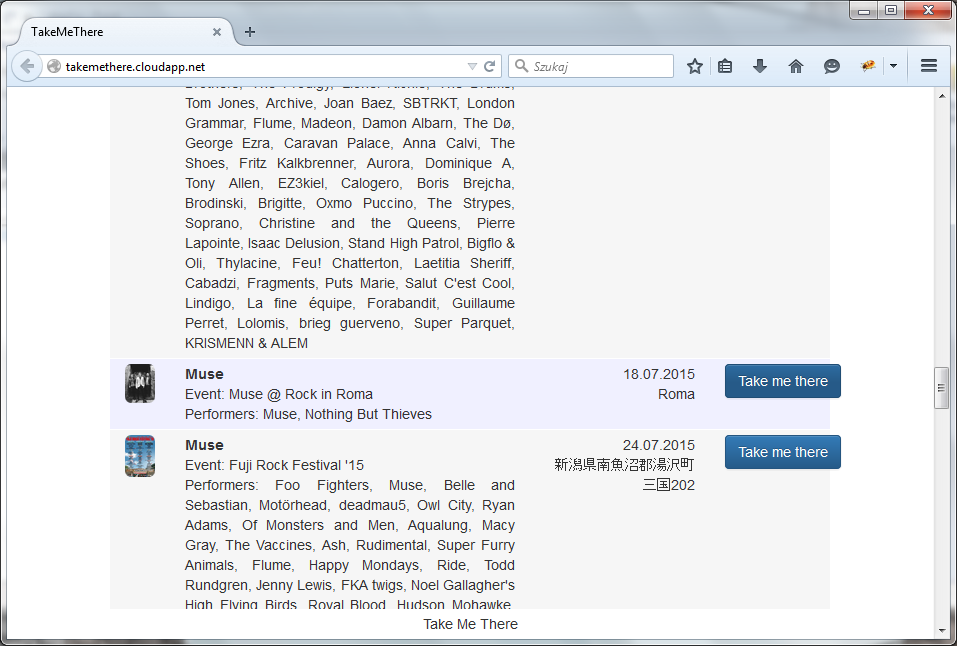Bookmark this page with the star icon
The width and height of the screenshot is (957, 646).
695,66
